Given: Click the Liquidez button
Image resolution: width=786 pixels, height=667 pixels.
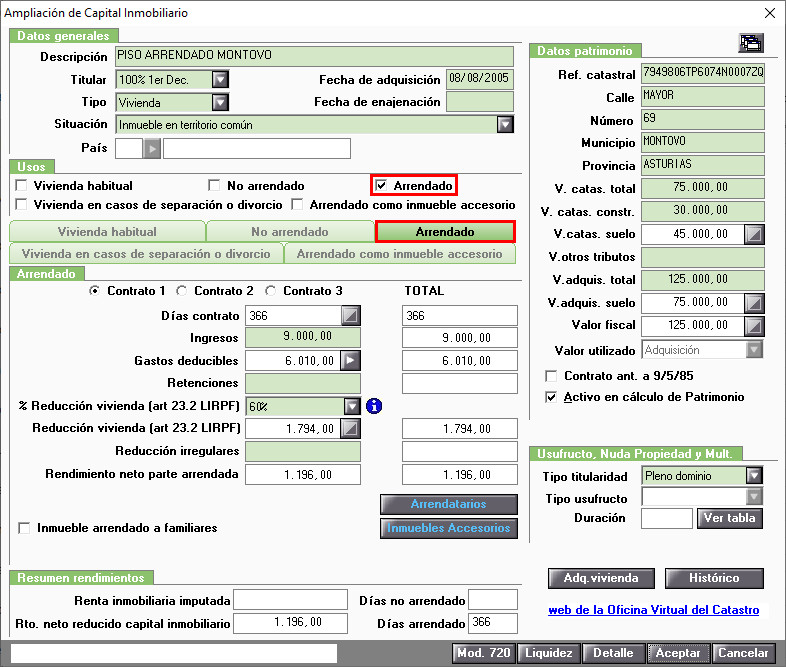Looking at the screenshot, I should tap(549, 653).
